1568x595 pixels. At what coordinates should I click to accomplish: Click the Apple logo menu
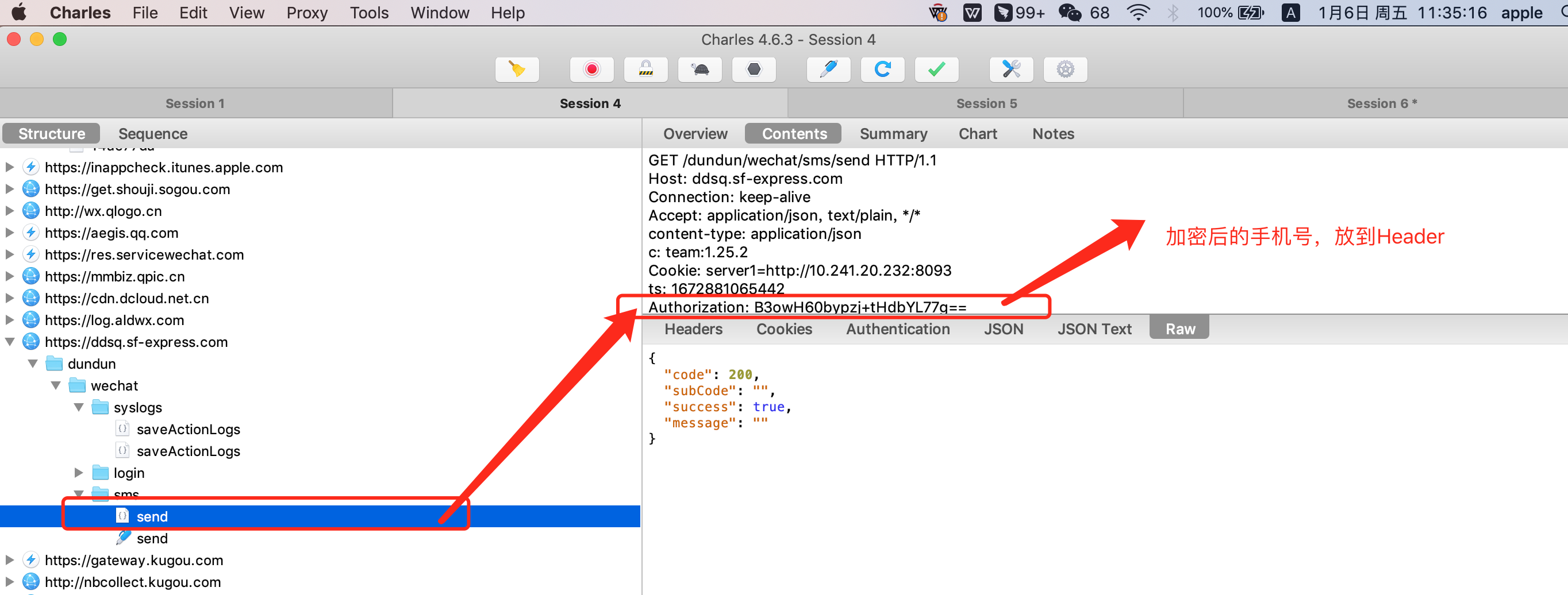[20, 13]
